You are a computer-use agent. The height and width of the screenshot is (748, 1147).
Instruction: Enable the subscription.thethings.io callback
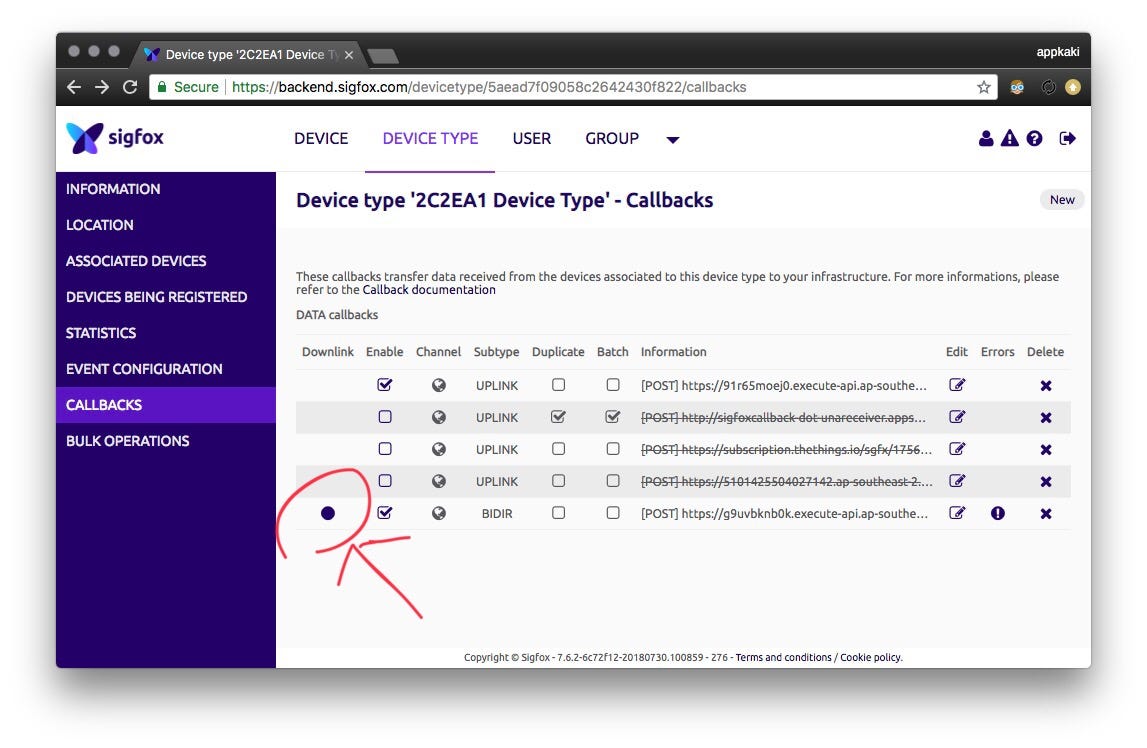tap(385, 449)
